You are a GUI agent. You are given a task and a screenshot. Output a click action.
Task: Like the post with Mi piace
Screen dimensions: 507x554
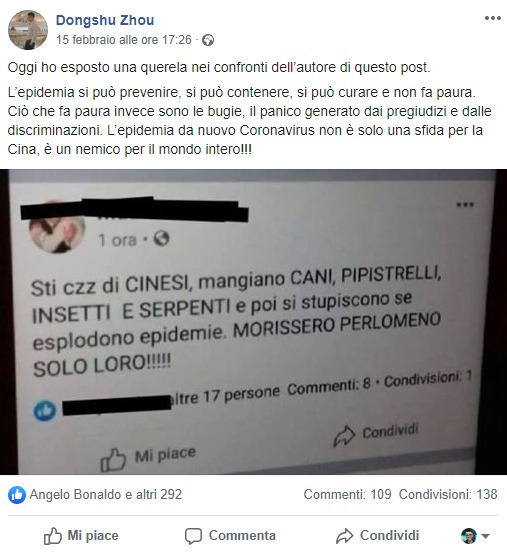(81, 536)
